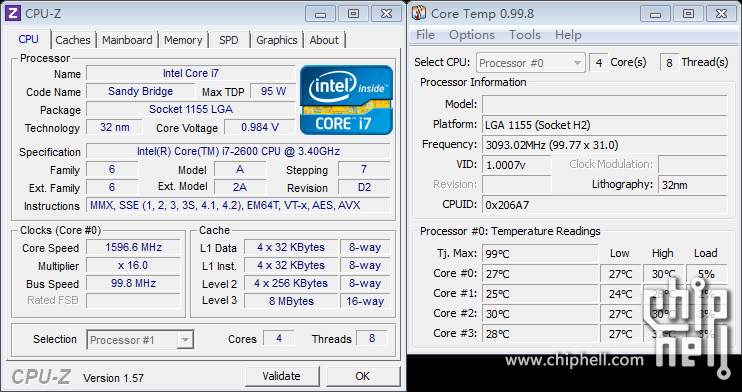The height and width of the screenshot is (392, 742).
Task: Click the Revision value D2 in CPU-Z
Action: pyautogui.click(x=364, y=187)
